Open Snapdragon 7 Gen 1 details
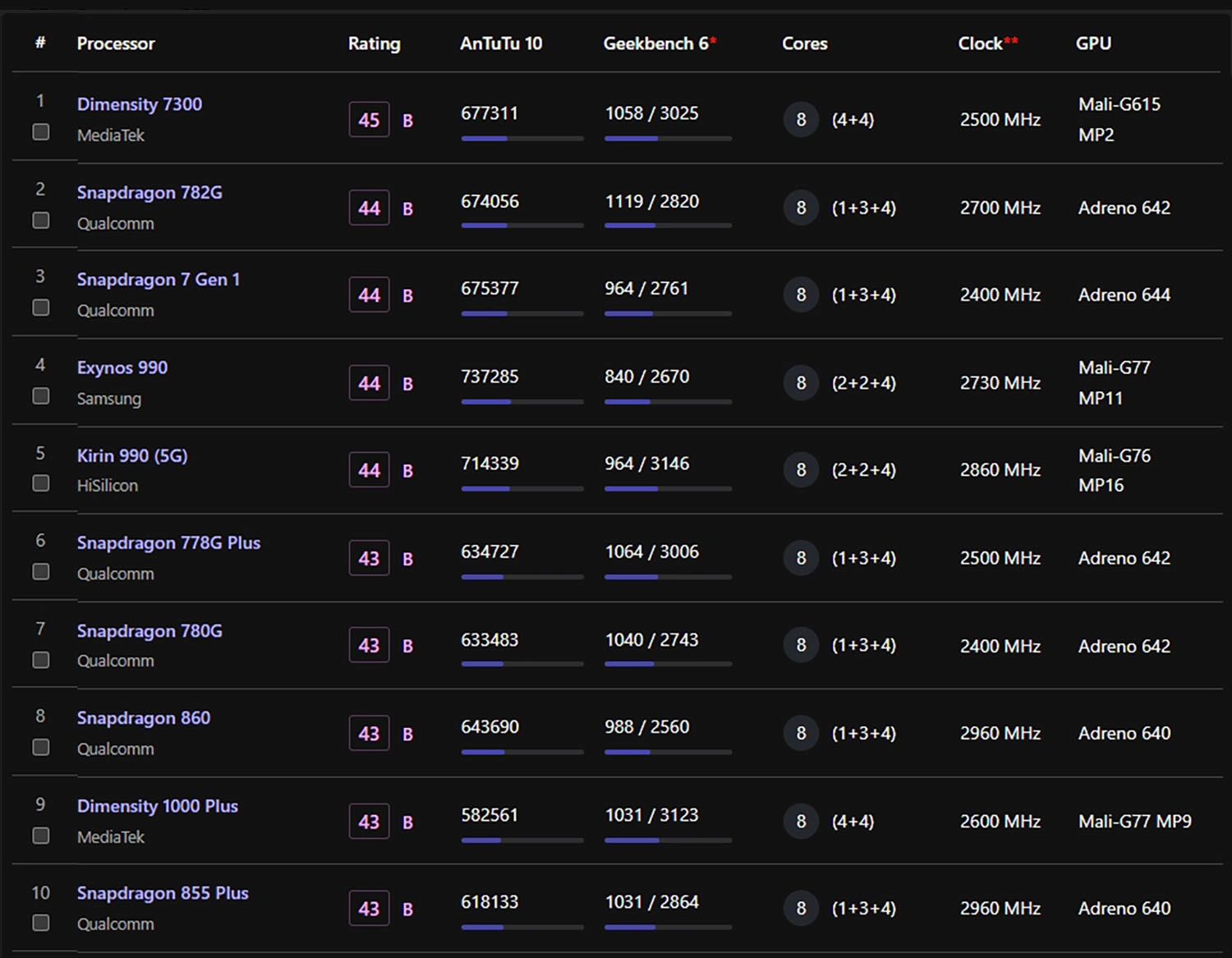 pyautogui.click(x=159, y=279)
